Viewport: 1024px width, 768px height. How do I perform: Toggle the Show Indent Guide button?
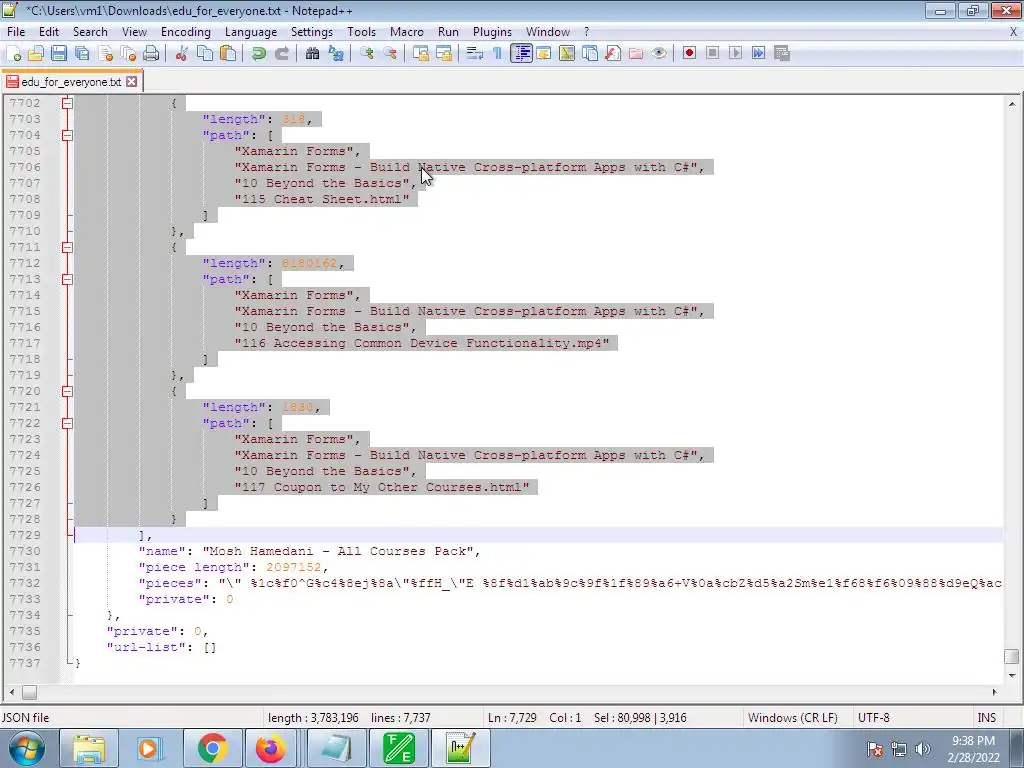pyautogui.click(x=521, y=54)
